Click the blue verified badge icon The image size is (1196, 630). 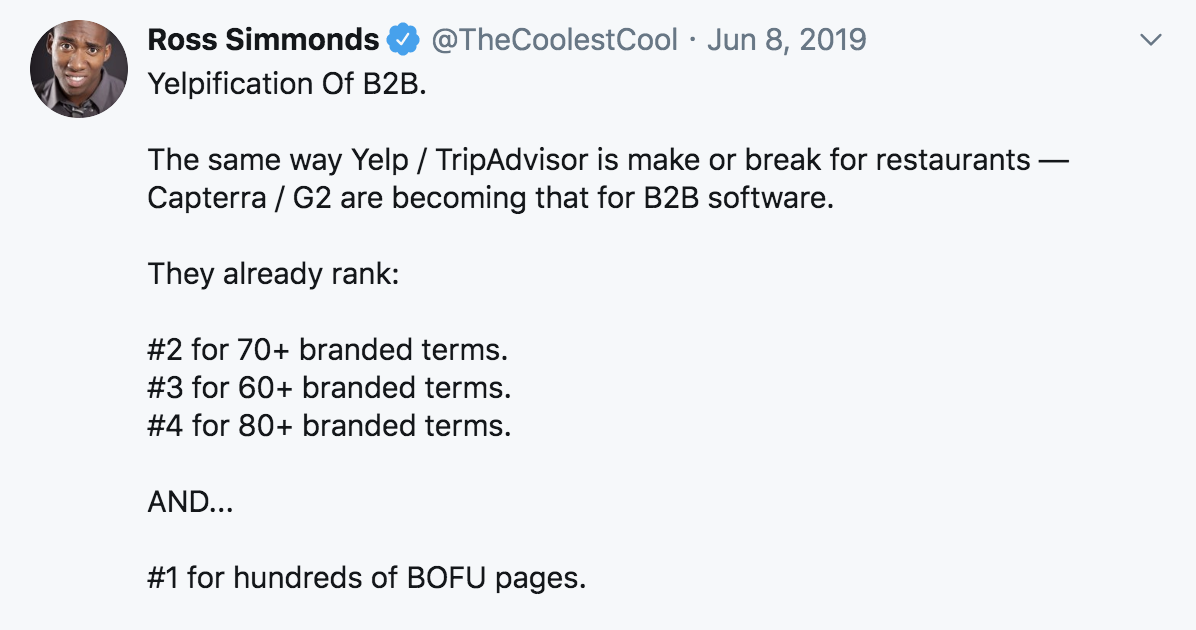coord(403,40)
